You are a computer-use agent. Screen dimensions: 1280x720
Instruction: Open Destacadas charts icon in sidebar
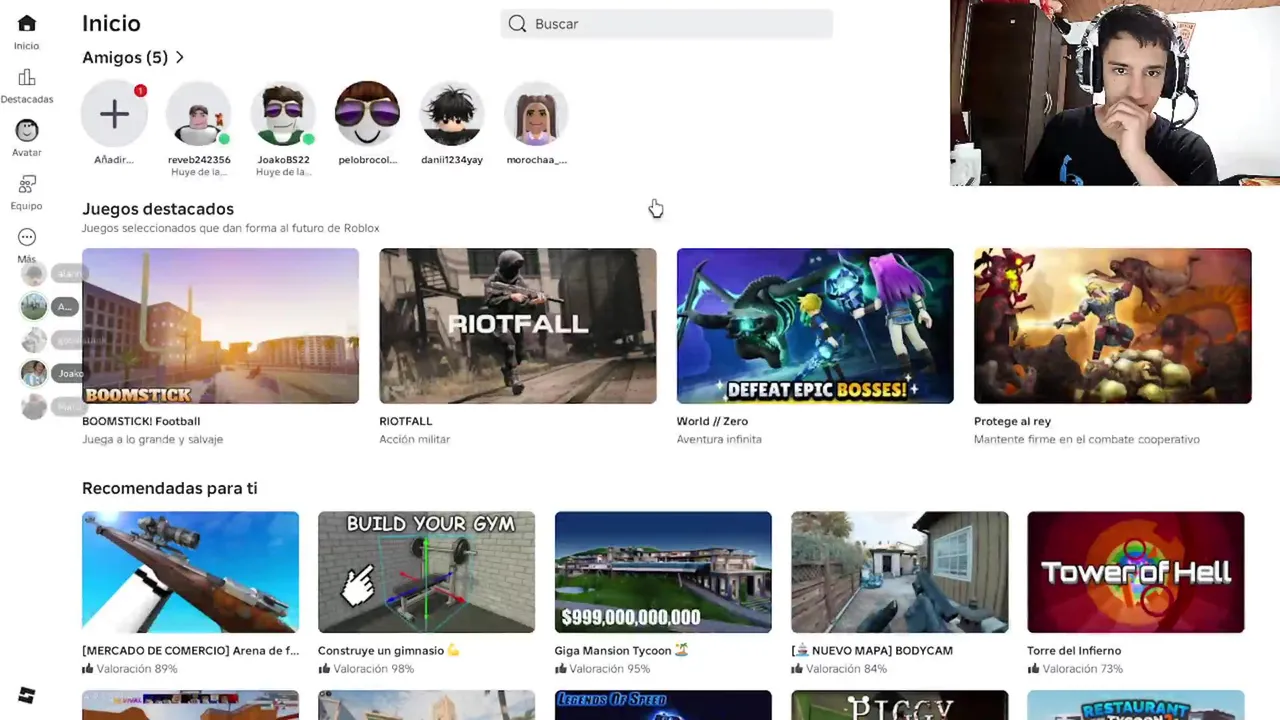27,77
